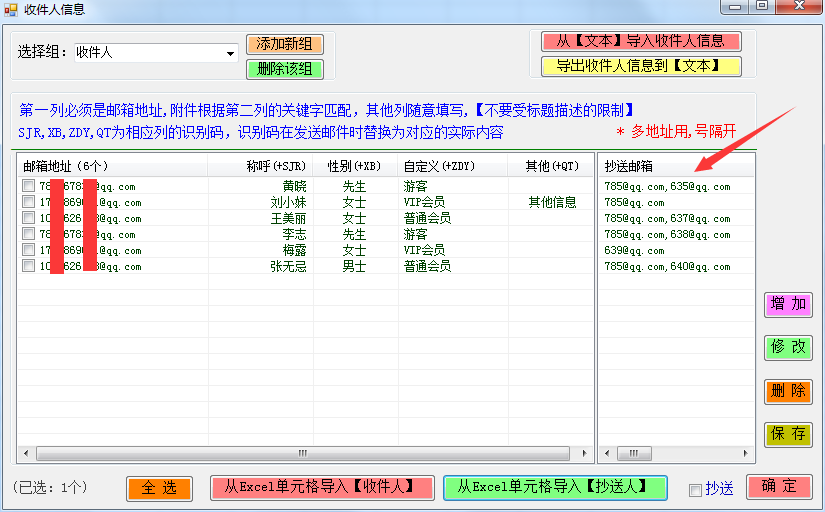825x512 pixels.
Task: Tick the checkbox for 张无忌 row
Action: tap(28, 266)
